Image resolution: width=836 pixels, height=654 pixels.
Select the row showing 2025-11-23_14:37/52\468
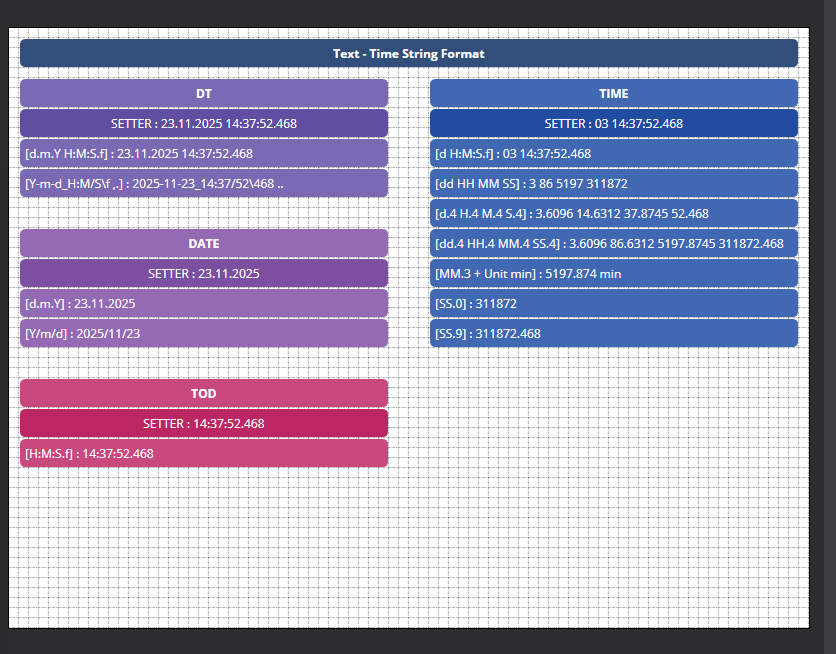tap(204, 183)
